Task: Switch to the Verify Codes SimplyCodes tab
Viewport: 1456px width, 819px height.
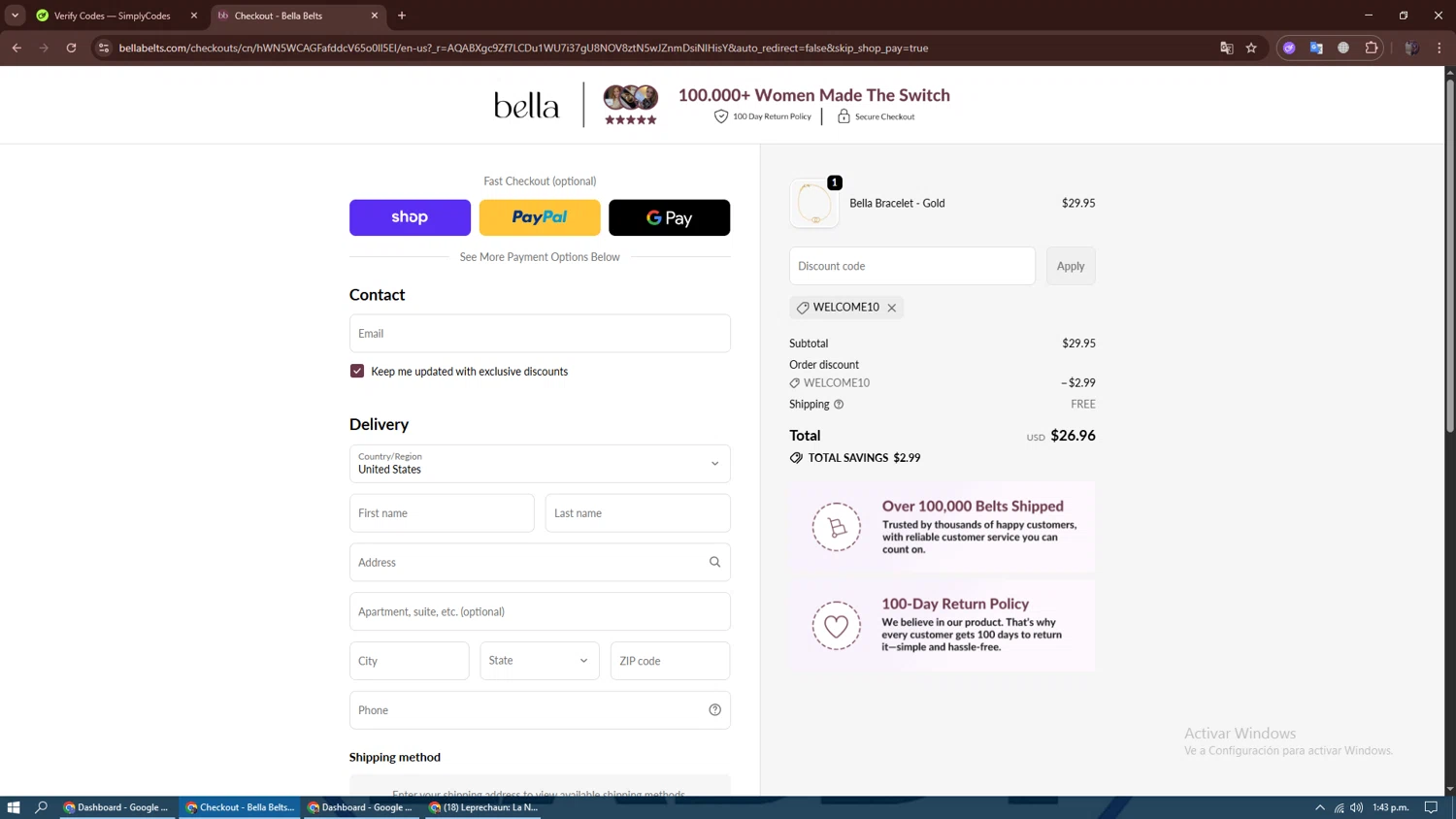Action: click(112, 16)
